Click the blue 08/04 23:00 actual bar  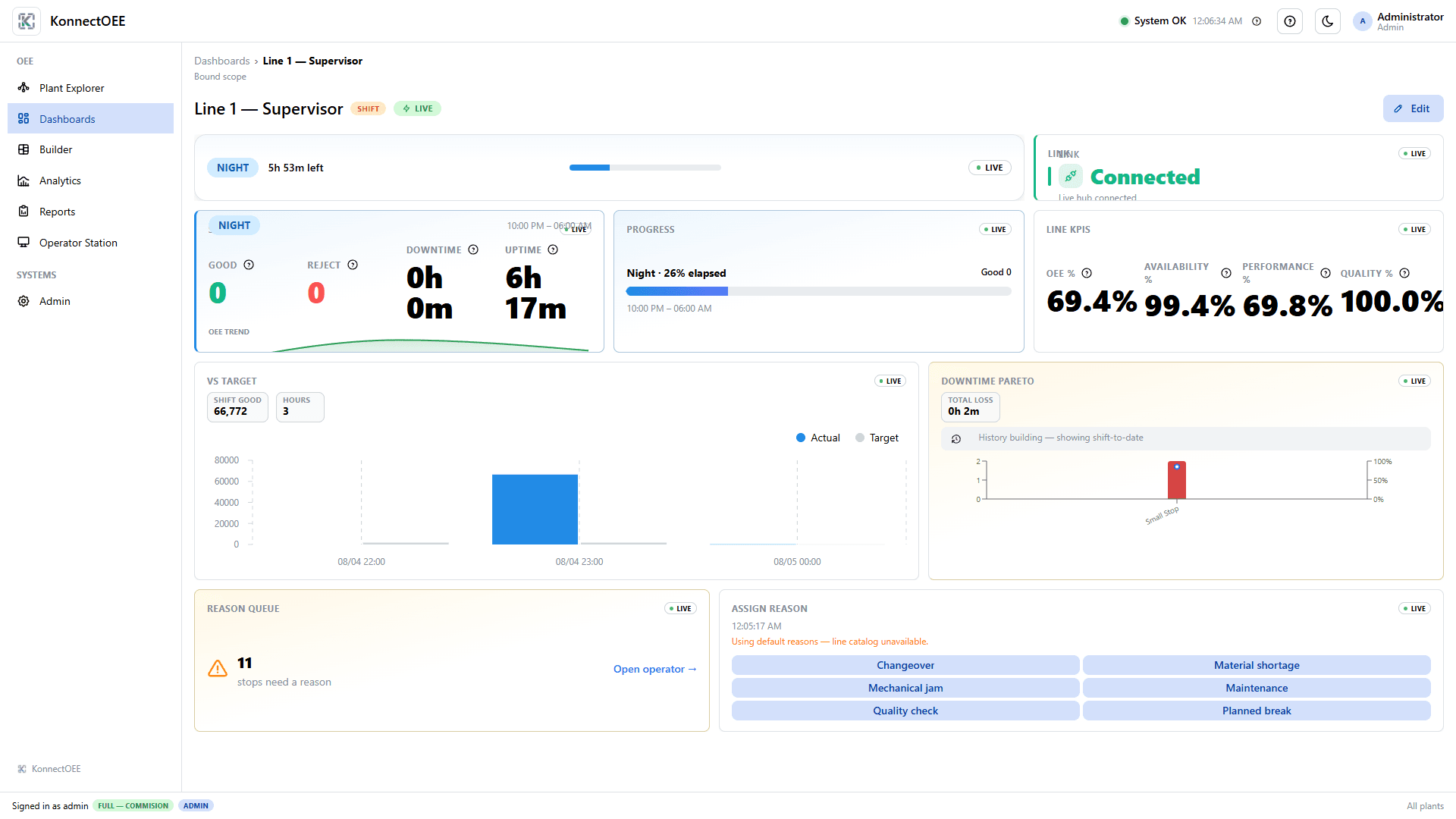(535, 510)
